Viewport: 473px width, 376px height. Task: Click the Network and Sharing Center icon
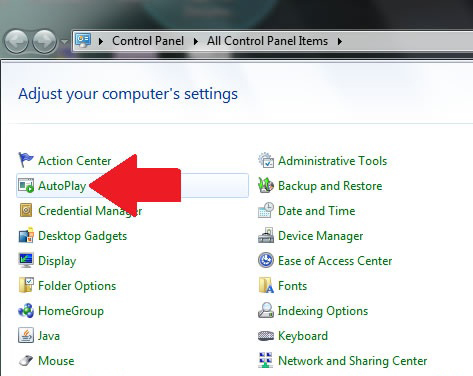click(265, 360)
